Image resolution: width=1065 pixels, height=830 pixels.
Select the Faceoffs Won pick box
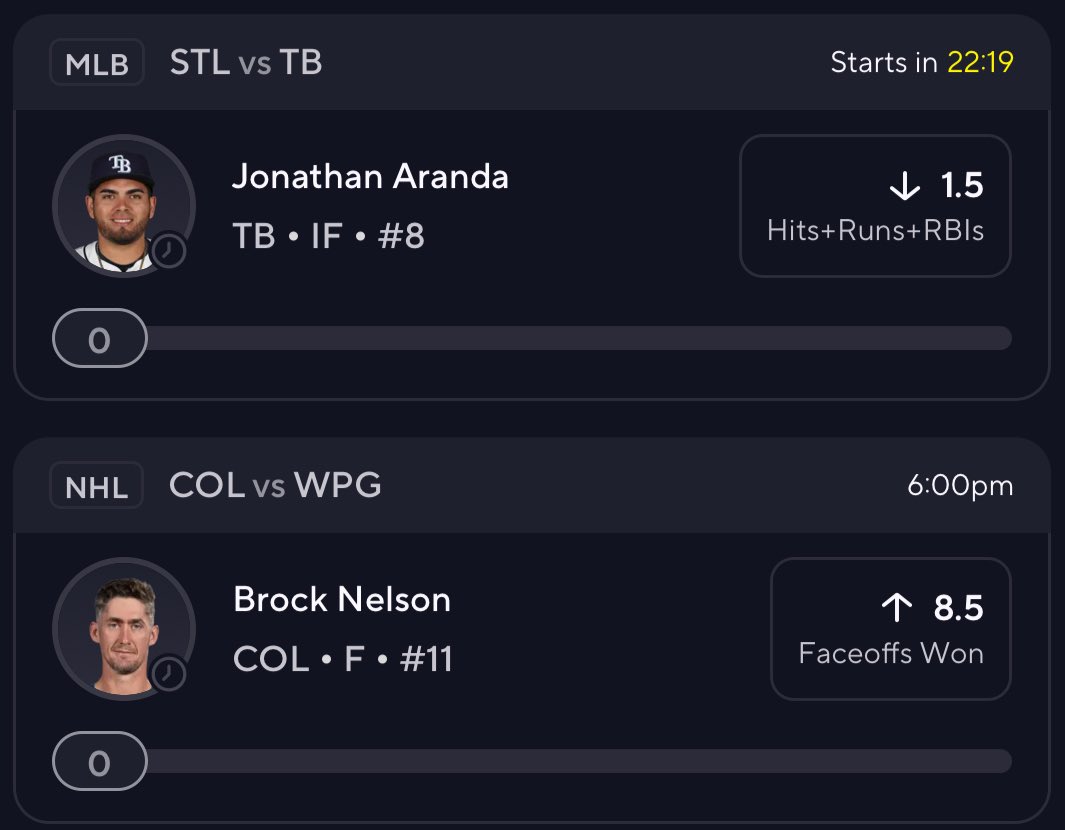pyautogui.click(x=890, y=629)
